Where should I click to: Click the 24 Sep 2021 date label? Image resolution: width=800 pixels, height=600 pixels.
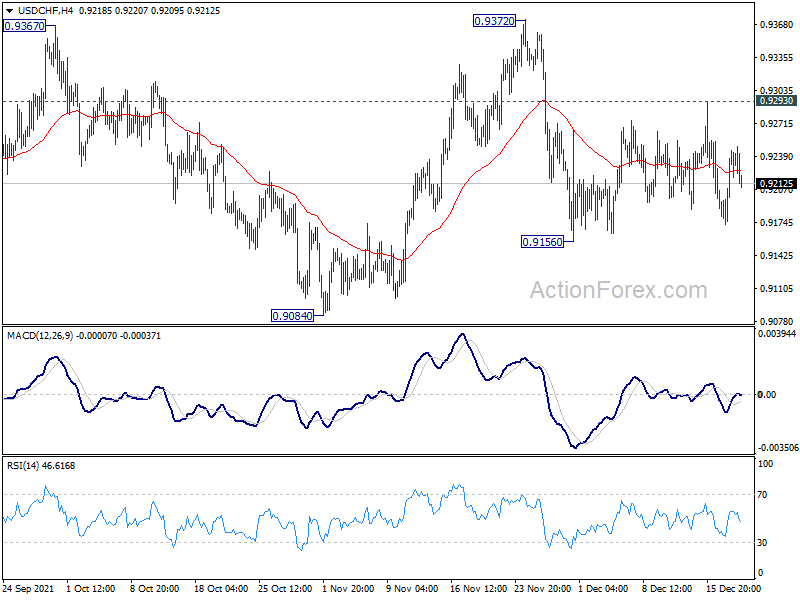pos(28,588)
